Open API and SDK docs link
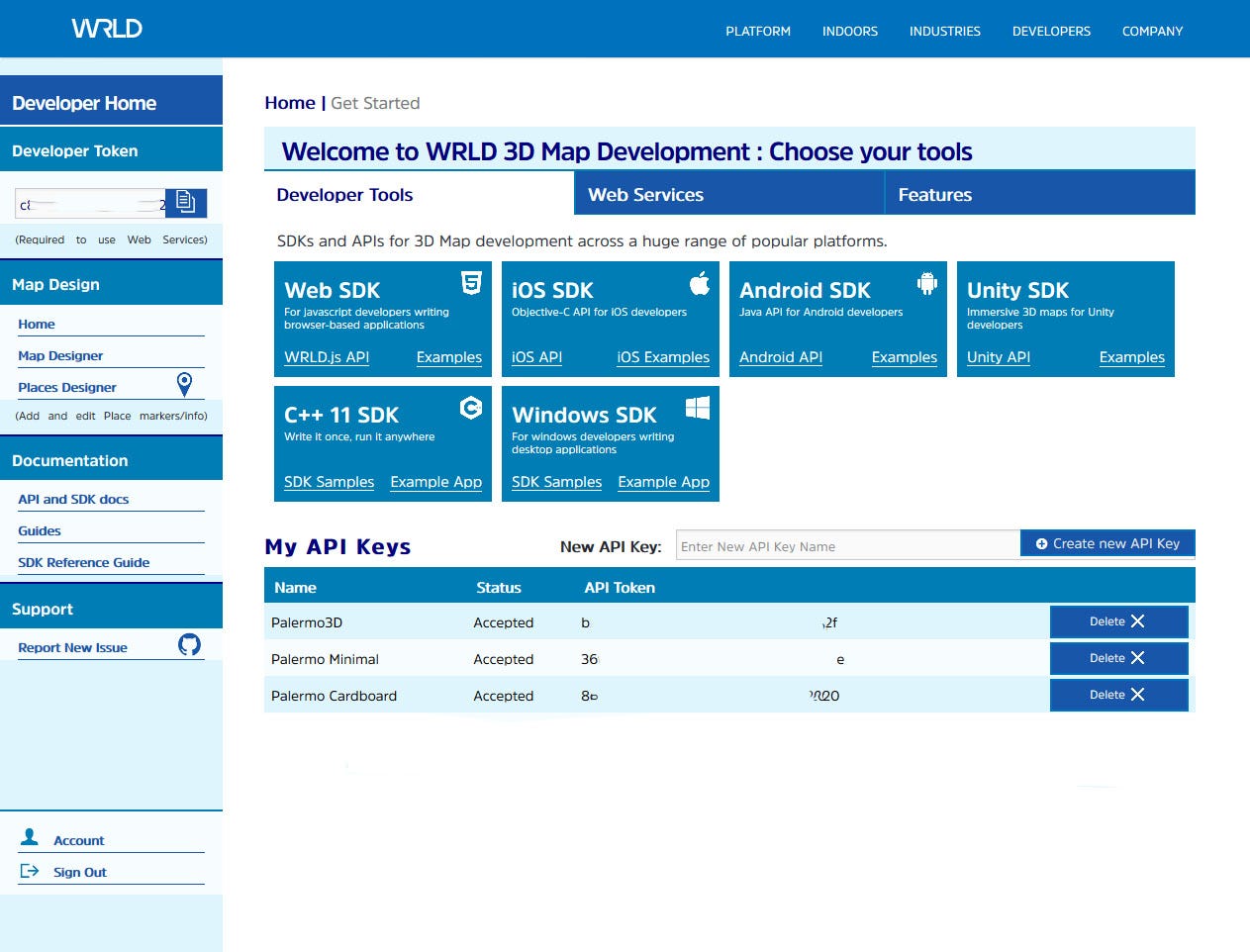The image size is (1250, 952). 73,500
